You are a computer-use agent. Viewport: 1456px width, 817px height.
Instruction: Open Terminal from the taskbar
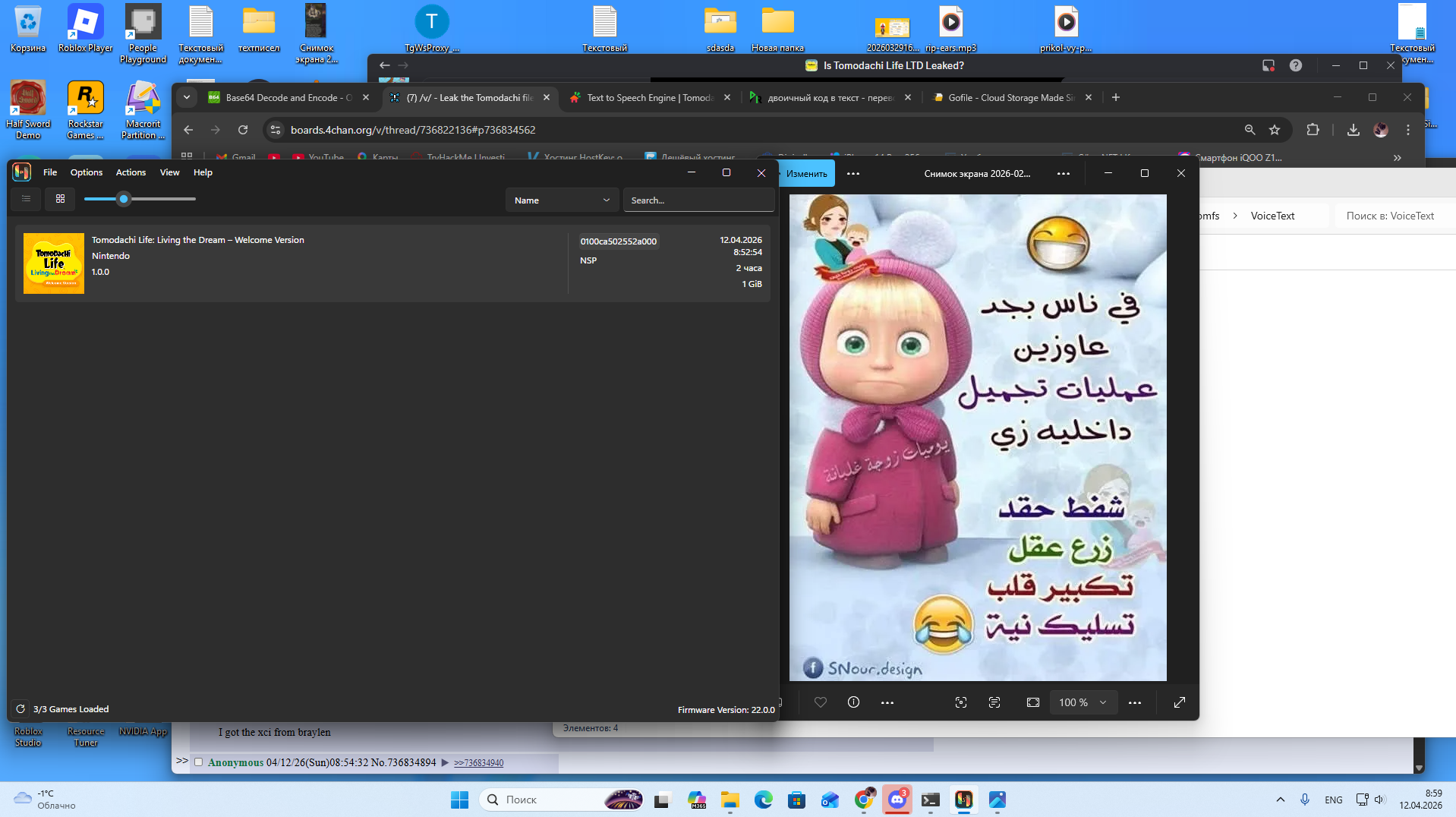click(x=930, y=800)
